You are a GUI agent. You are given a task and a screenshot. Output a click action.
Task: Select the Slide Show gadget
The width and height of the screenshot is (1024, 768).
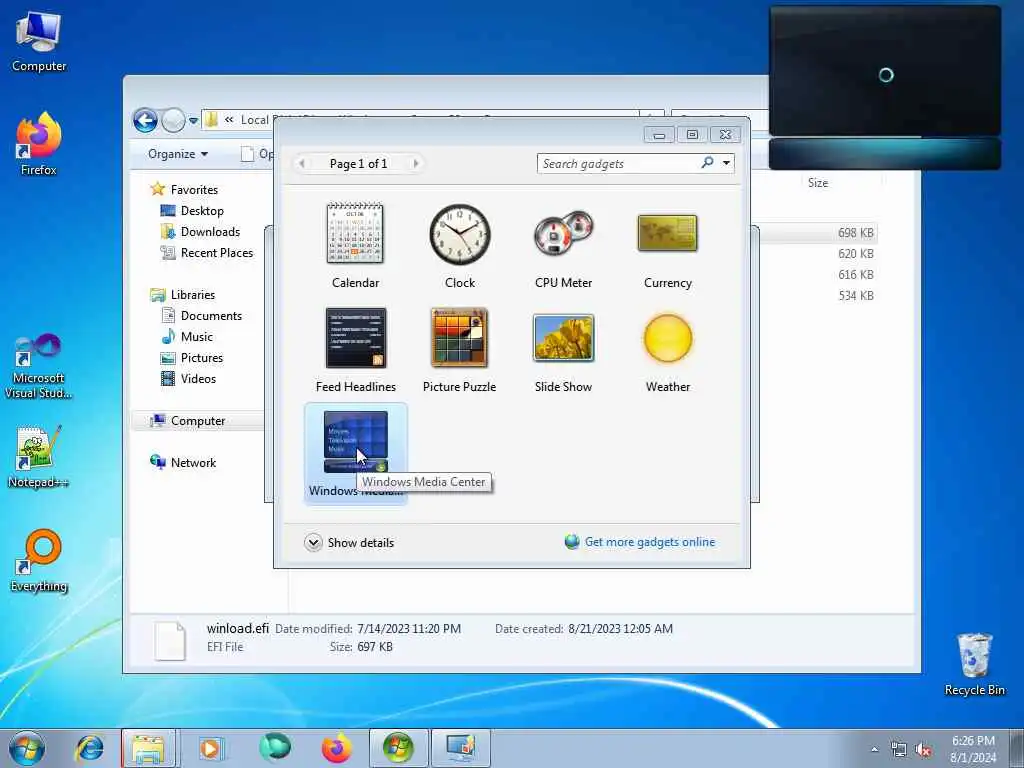point(563,350)
